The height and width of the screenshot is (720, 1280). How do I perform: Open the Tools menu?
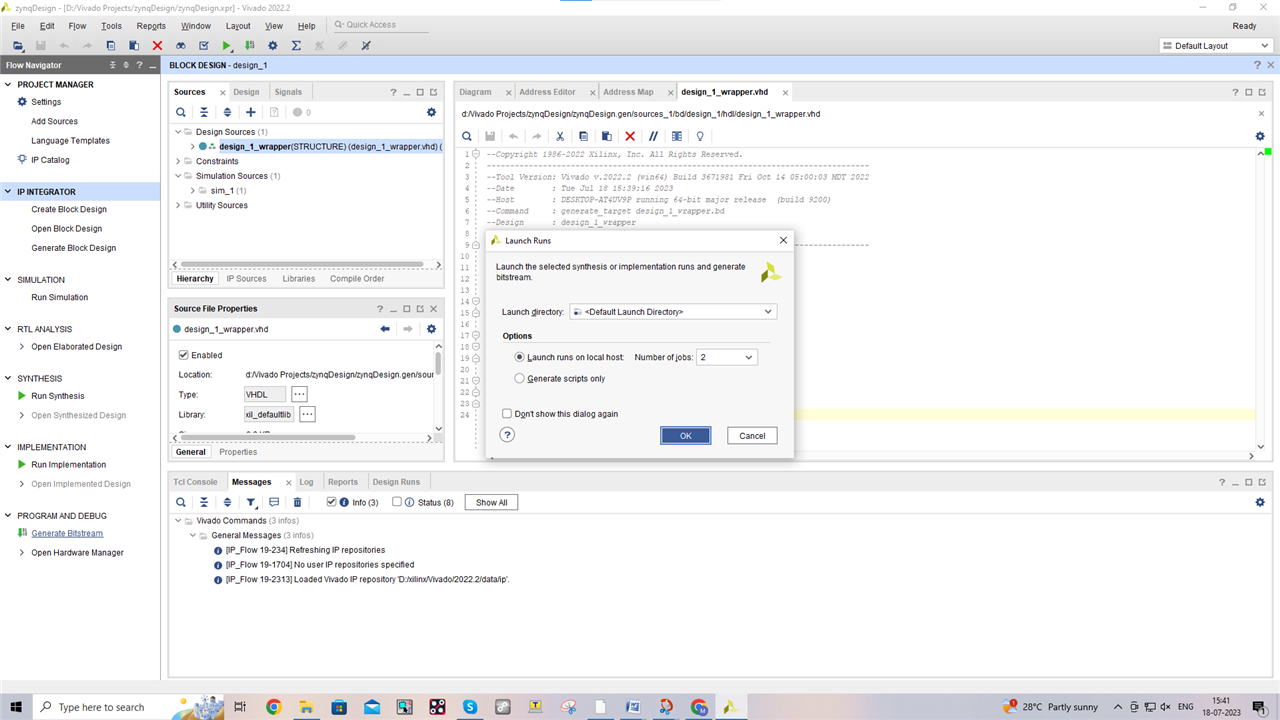tap(111, 26)
